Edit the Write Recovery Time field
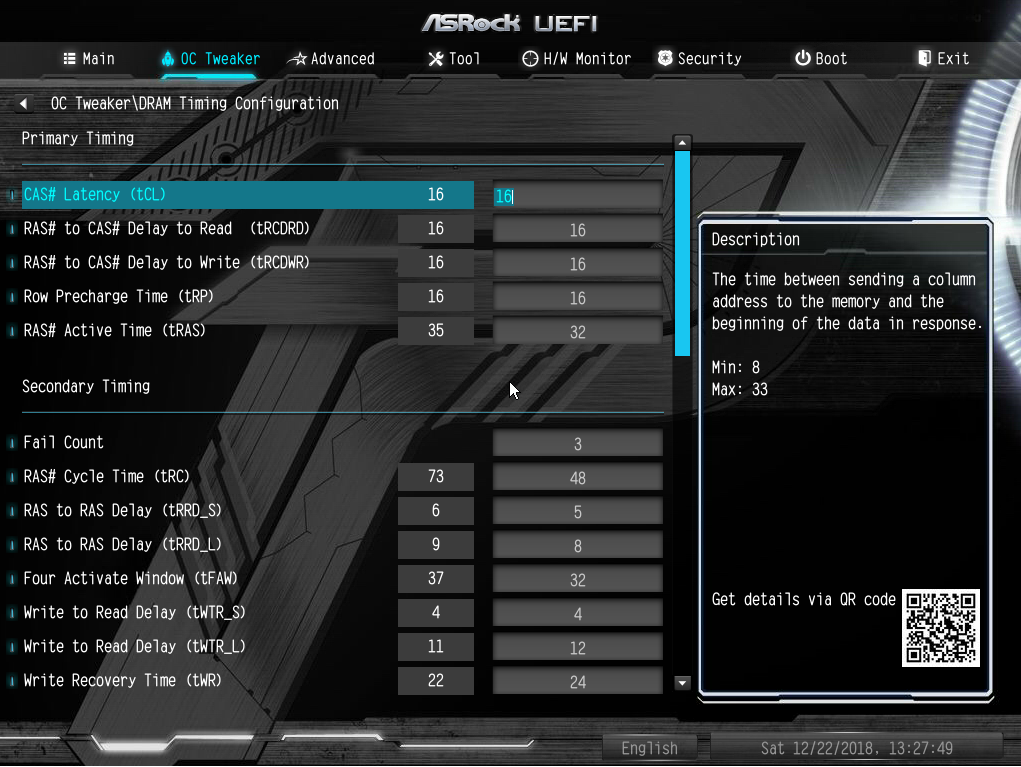The image size is (1021, 767). 578,680
